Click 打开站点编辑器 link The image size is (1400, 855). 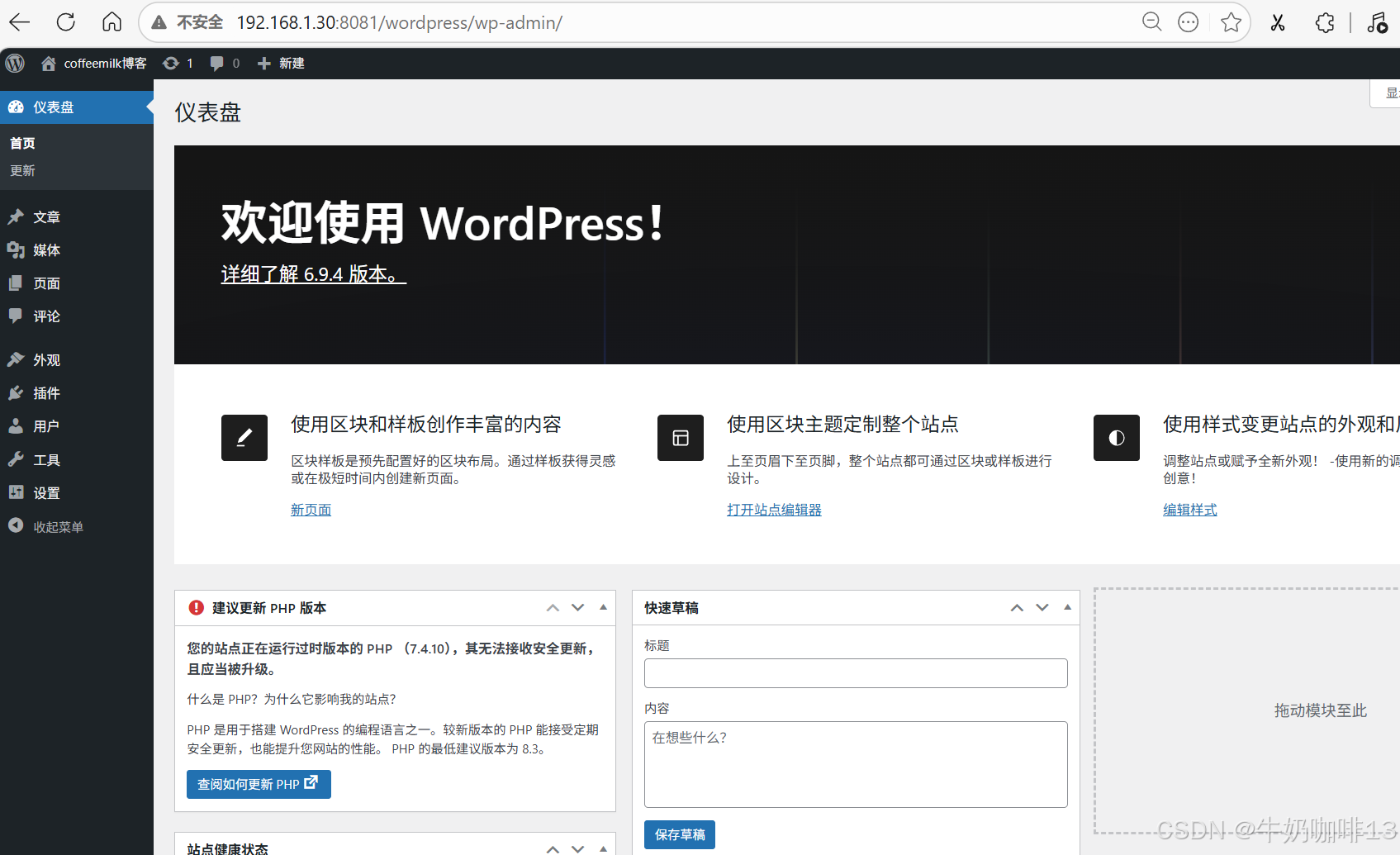click(774, 510)
